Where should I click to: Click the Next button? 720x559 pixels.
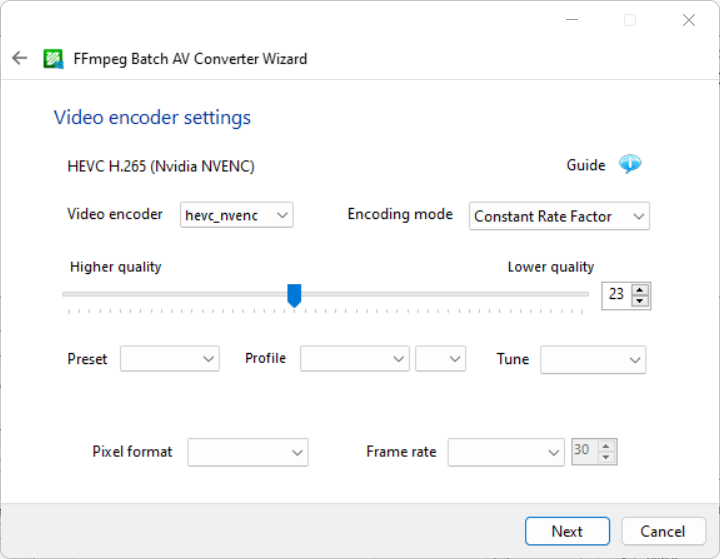[567, 531]
